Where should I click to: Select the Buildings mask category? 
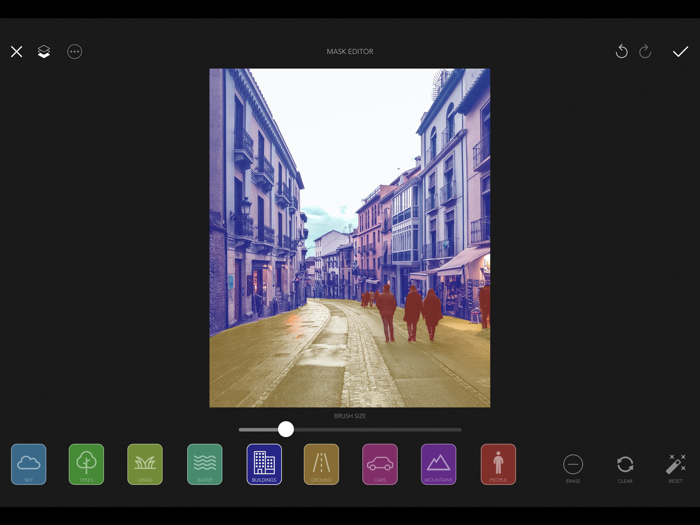pyautogui.click(x=264, y=464)
